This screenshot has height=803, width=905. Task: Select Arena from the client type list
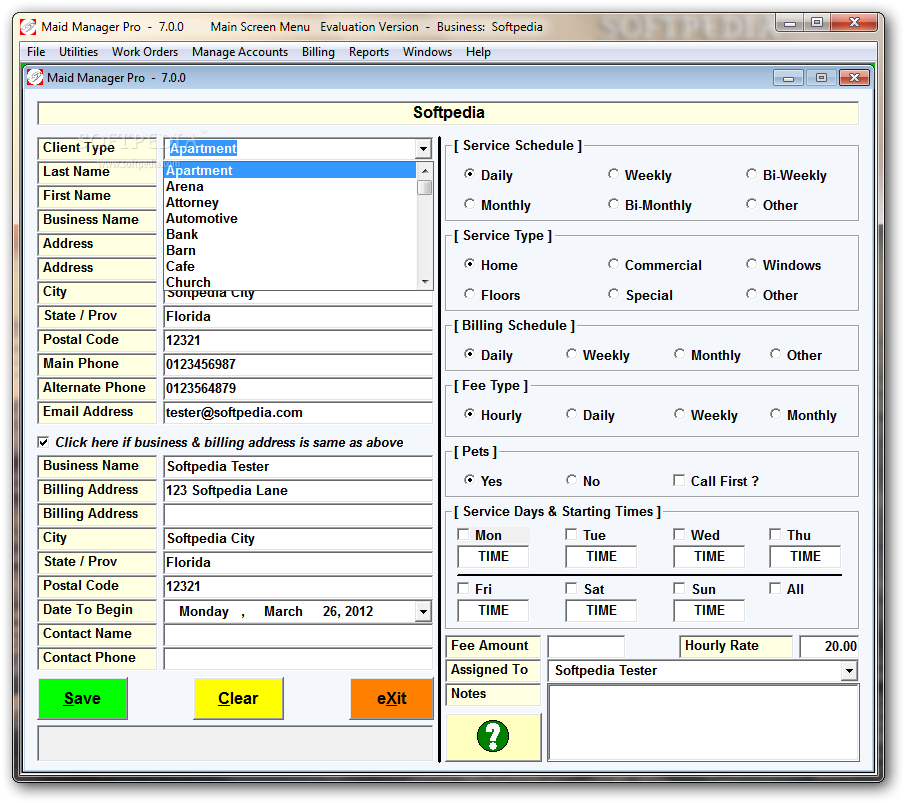290,186
